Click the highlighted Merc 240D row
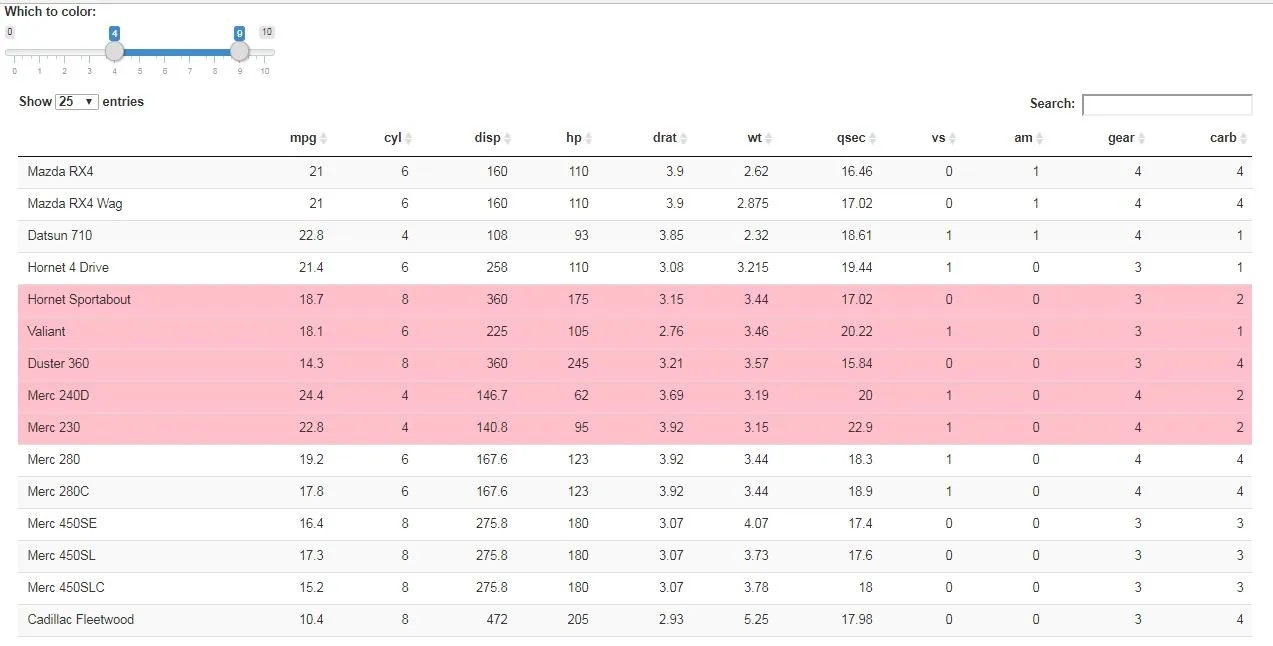This screenshot has height=646, width=1273. [58, 396]
